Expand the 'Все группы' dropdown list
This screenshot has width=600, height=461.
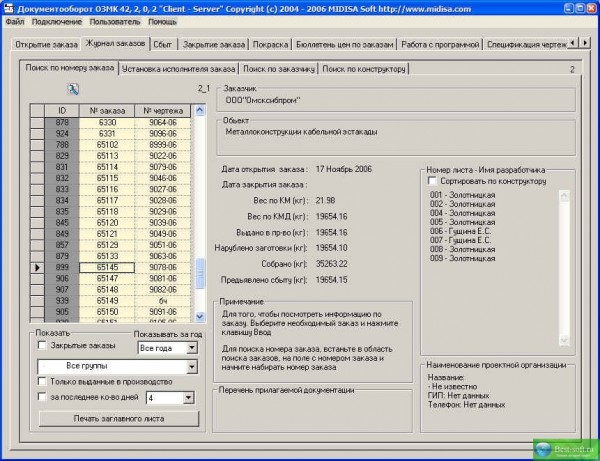[191, 366]
